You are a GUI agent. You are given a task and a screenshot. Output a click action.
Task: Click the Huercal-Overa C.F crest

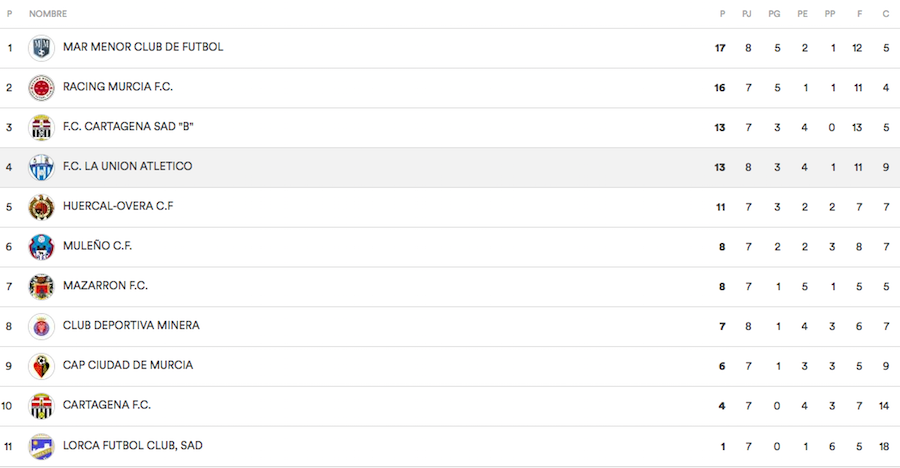click(x=41, y=207)
